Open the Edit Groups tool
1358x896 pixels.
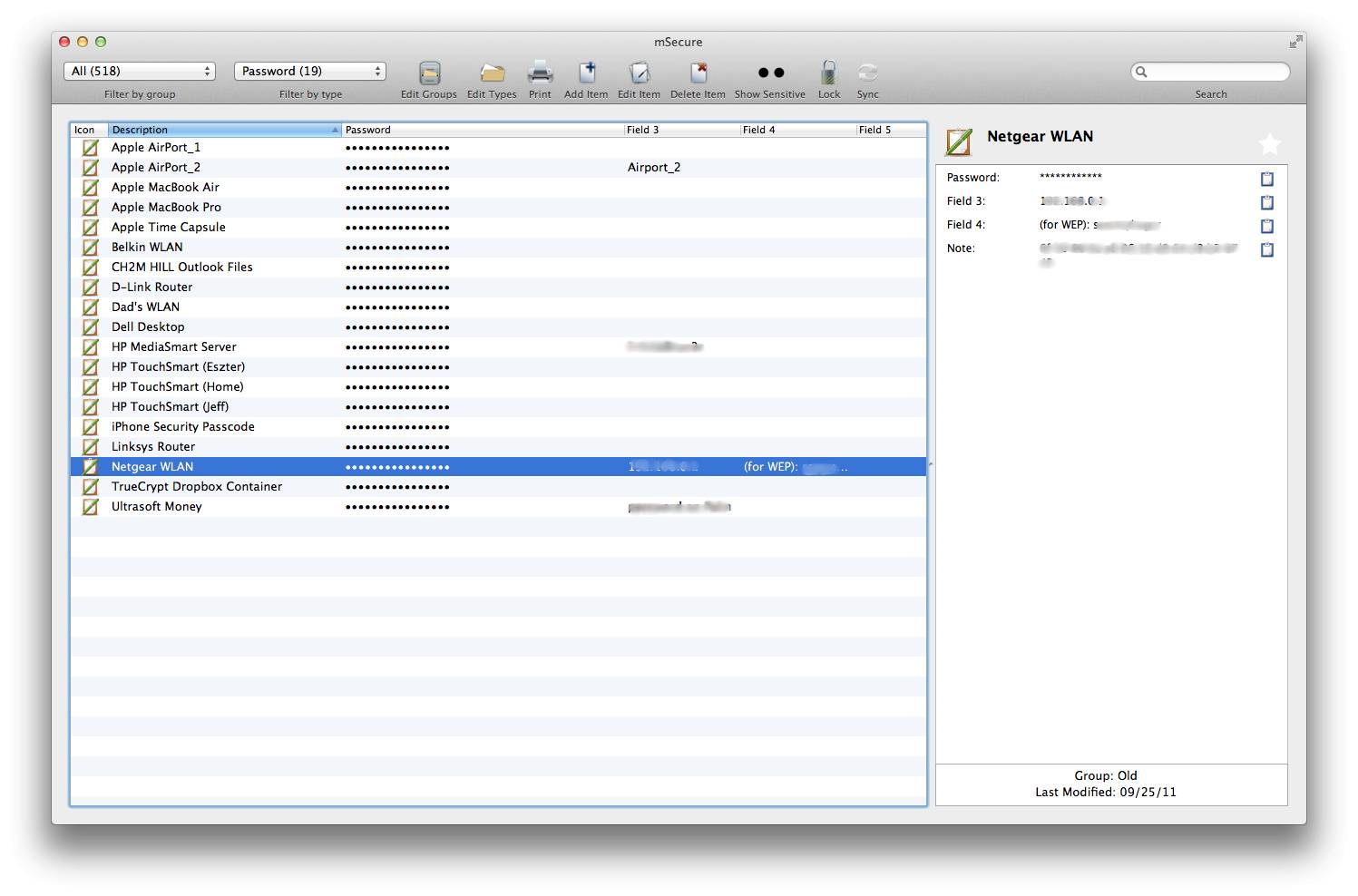(429, 73)
